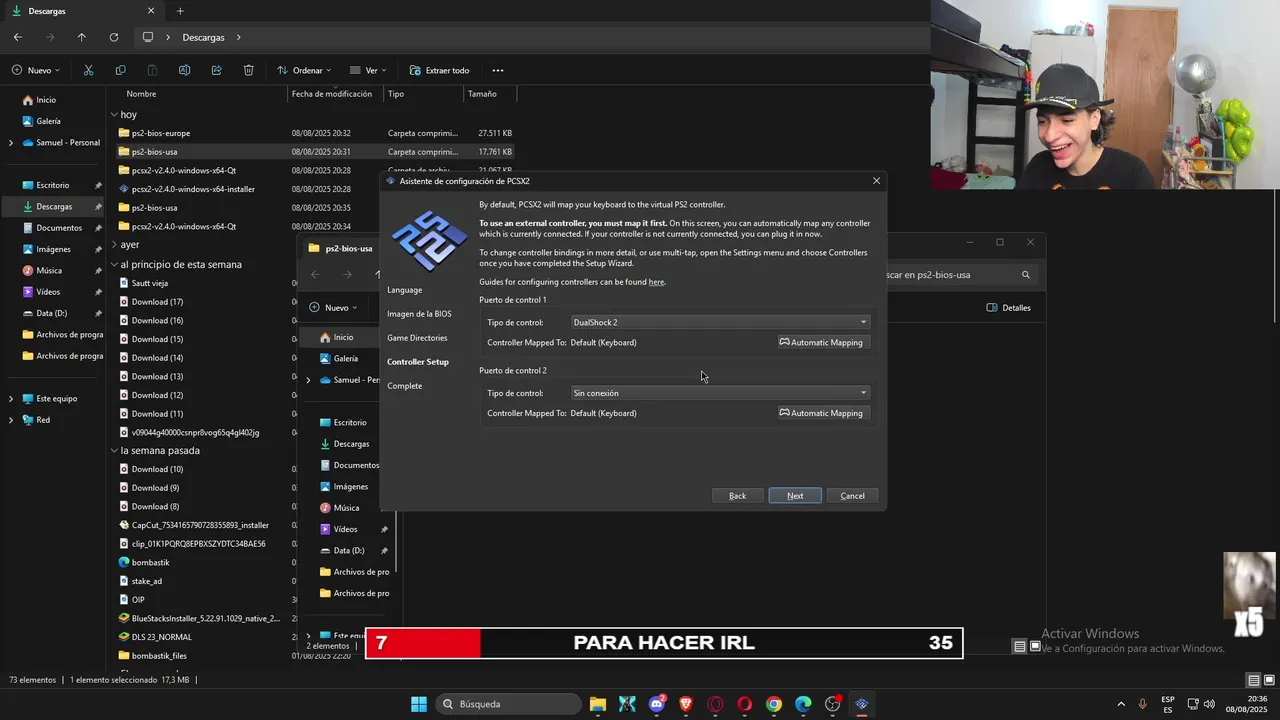1280x720 pixels.
Task: Click the Back button in the PCSX2 wizard
Action: tap(737, 496)
